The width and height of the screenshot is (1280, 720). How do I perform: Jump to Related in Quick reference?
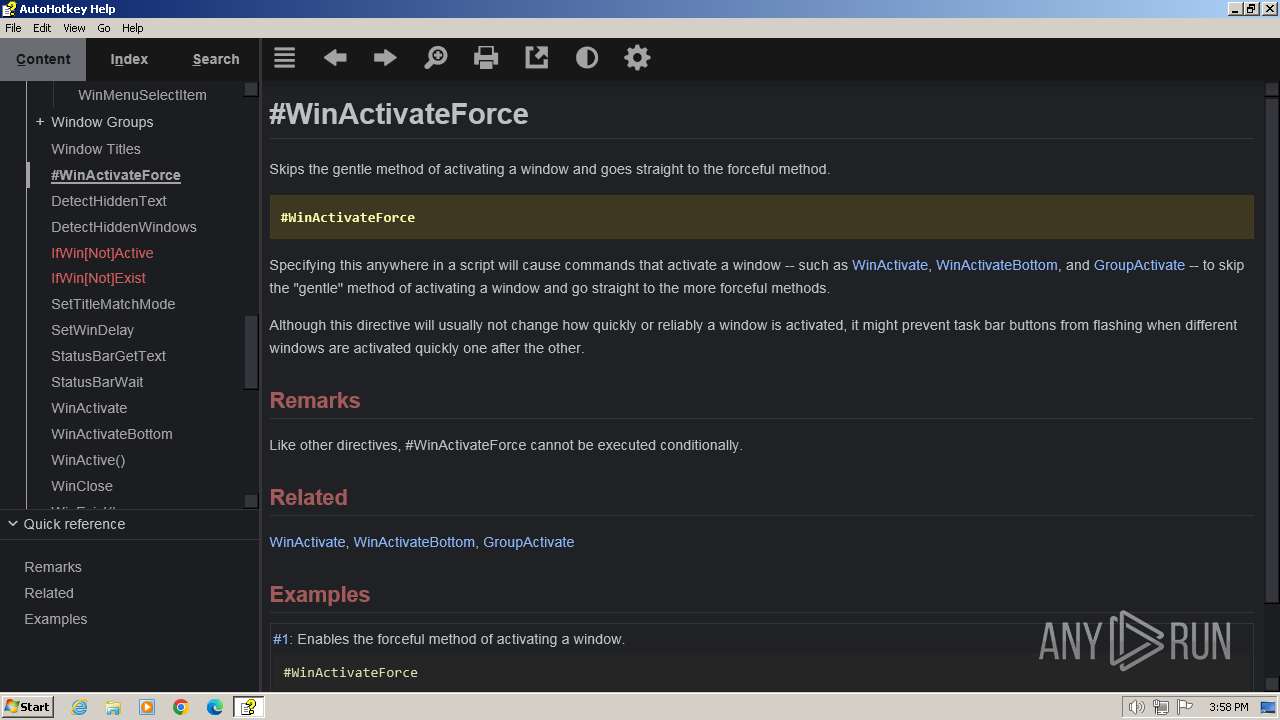49,593
